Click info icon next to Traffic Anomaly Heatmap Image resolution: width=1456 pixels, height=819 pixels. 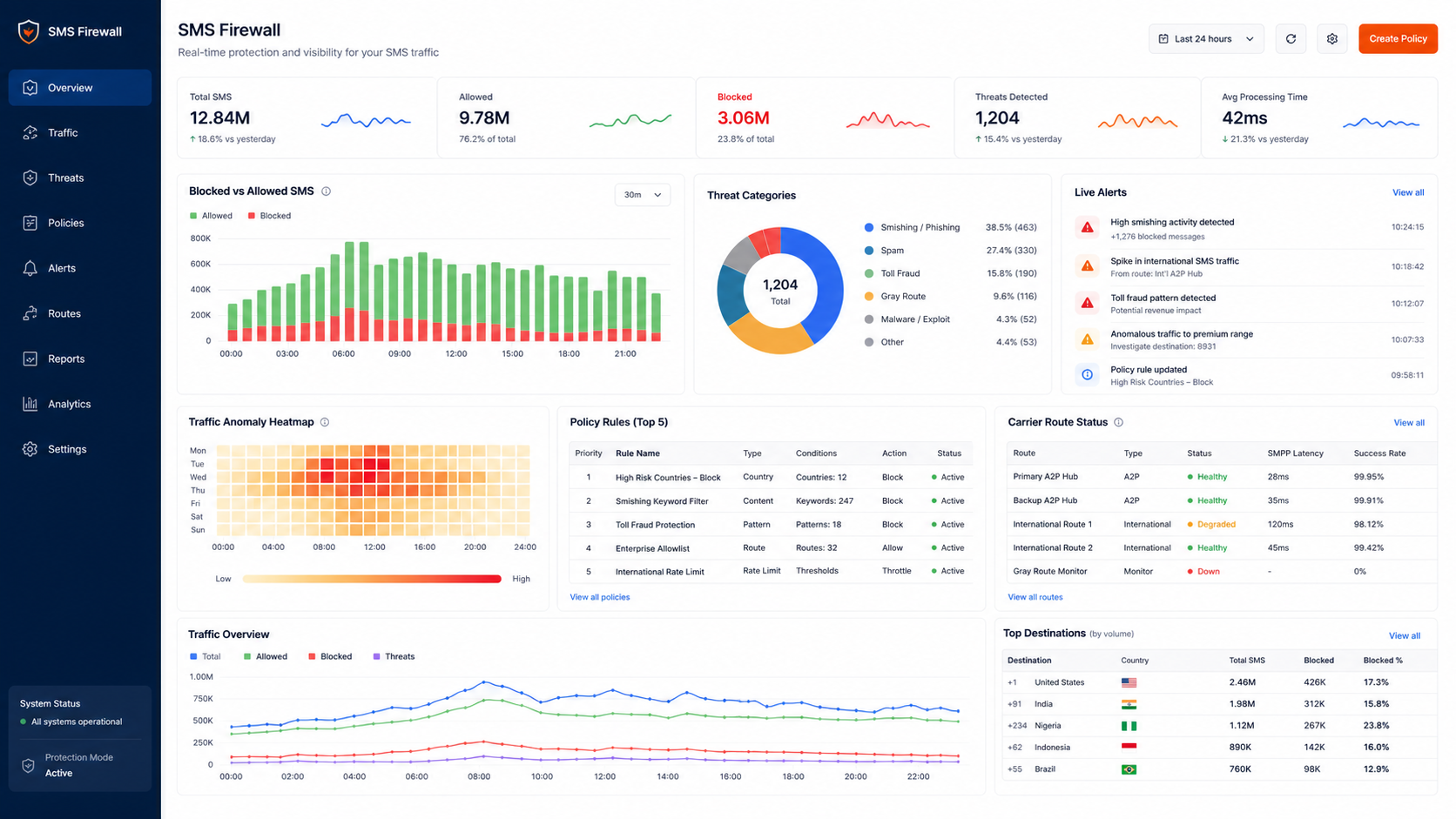pos(325,422)
